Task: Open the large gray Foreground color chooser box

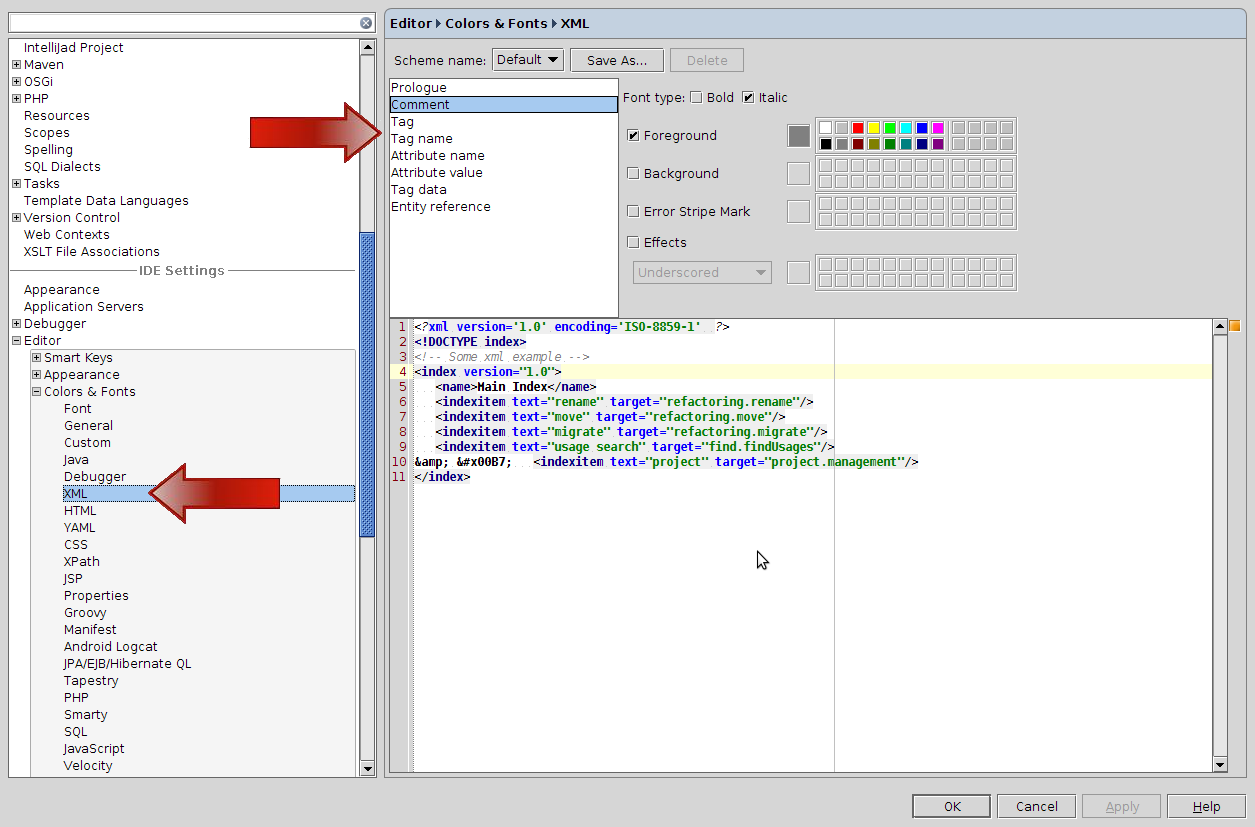Action: click(799, 136)
